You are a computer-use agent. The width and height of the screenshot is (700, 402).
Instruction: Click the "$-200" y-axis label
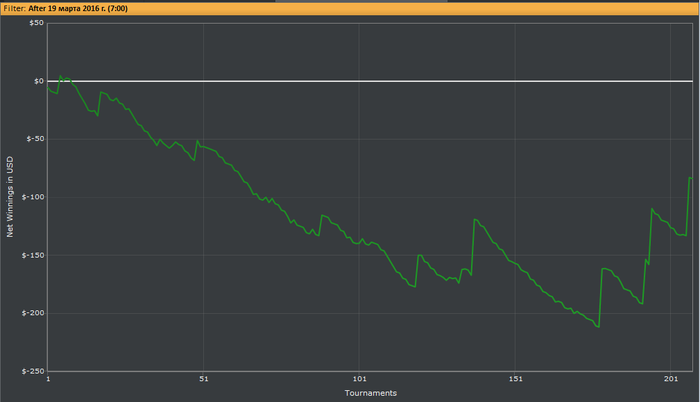tap(33, 313)
